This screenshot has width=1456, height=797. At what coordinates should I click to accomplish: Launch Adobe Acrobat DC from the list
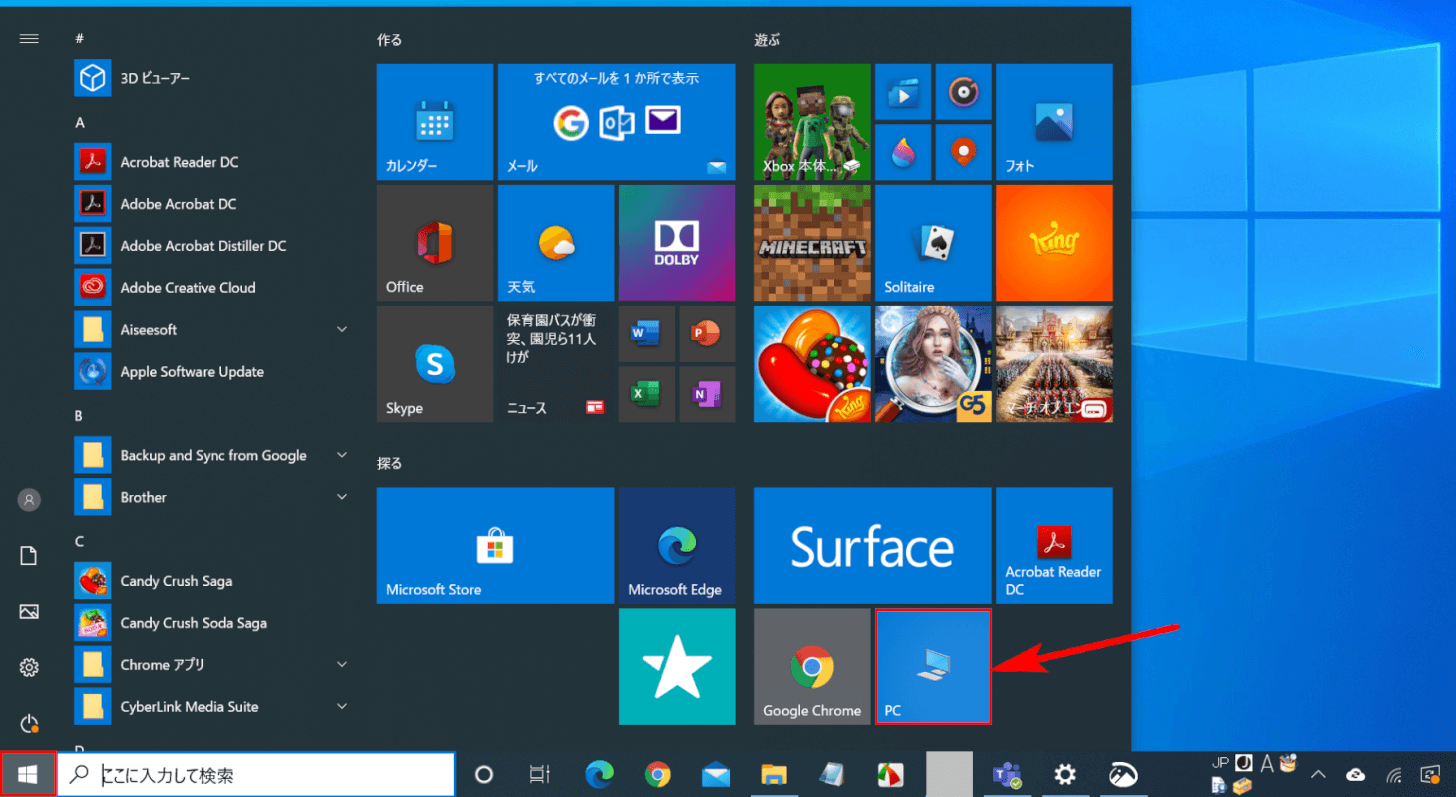point(212,204)
